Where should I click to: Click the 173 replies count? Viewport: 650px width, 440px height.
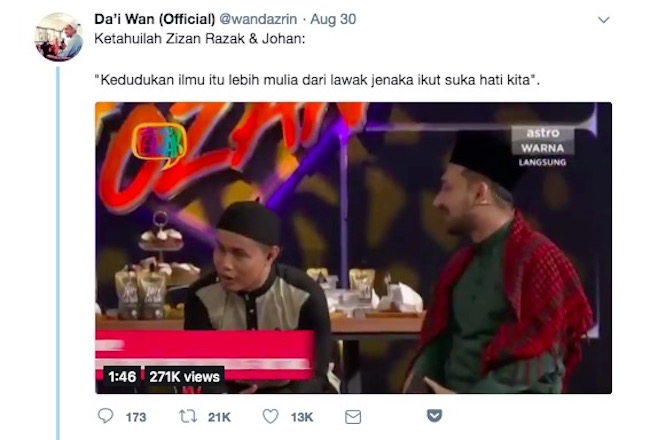tap(136, 417)
